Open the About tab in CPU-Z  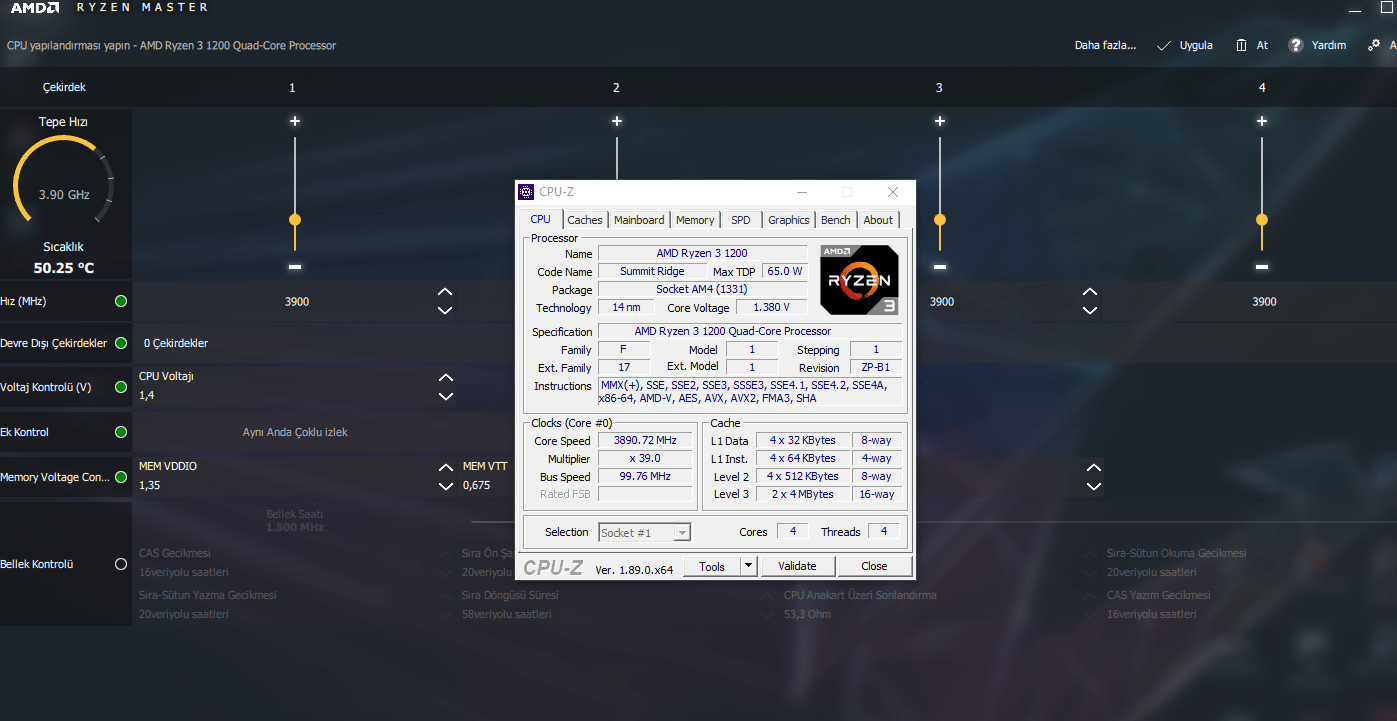click(x=878, y=220)
